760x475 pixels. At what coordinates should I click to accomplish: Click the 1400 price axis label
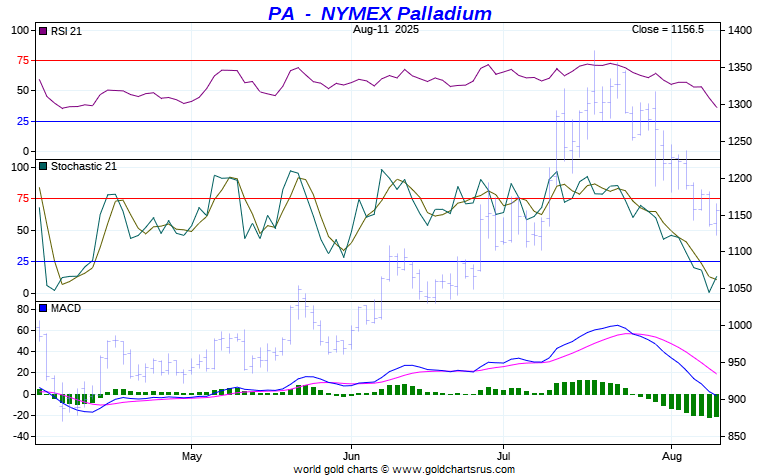coord(740,30)
